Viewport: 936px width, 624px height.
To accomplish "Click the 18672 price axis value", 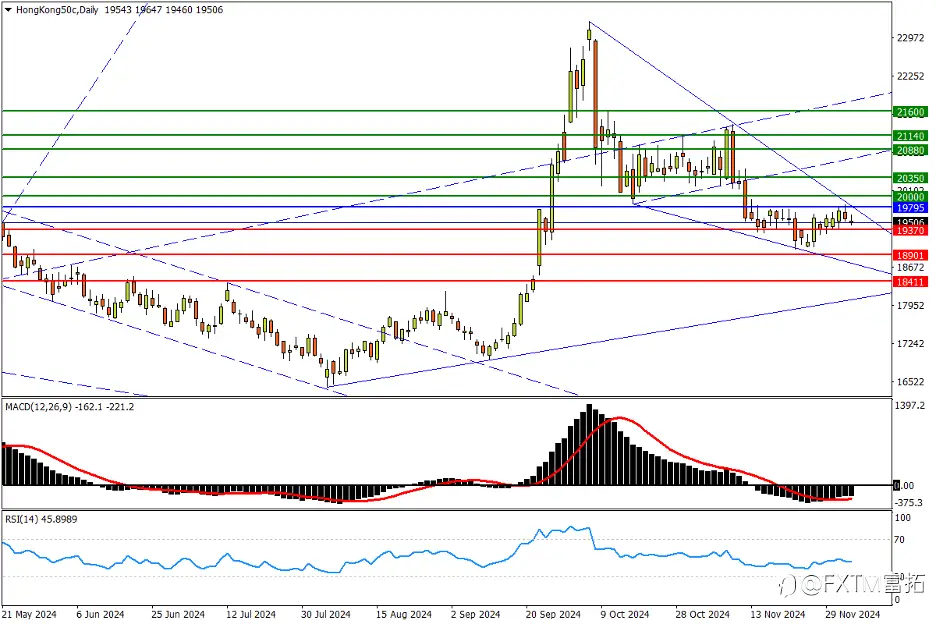I will [x=910, y=268].
